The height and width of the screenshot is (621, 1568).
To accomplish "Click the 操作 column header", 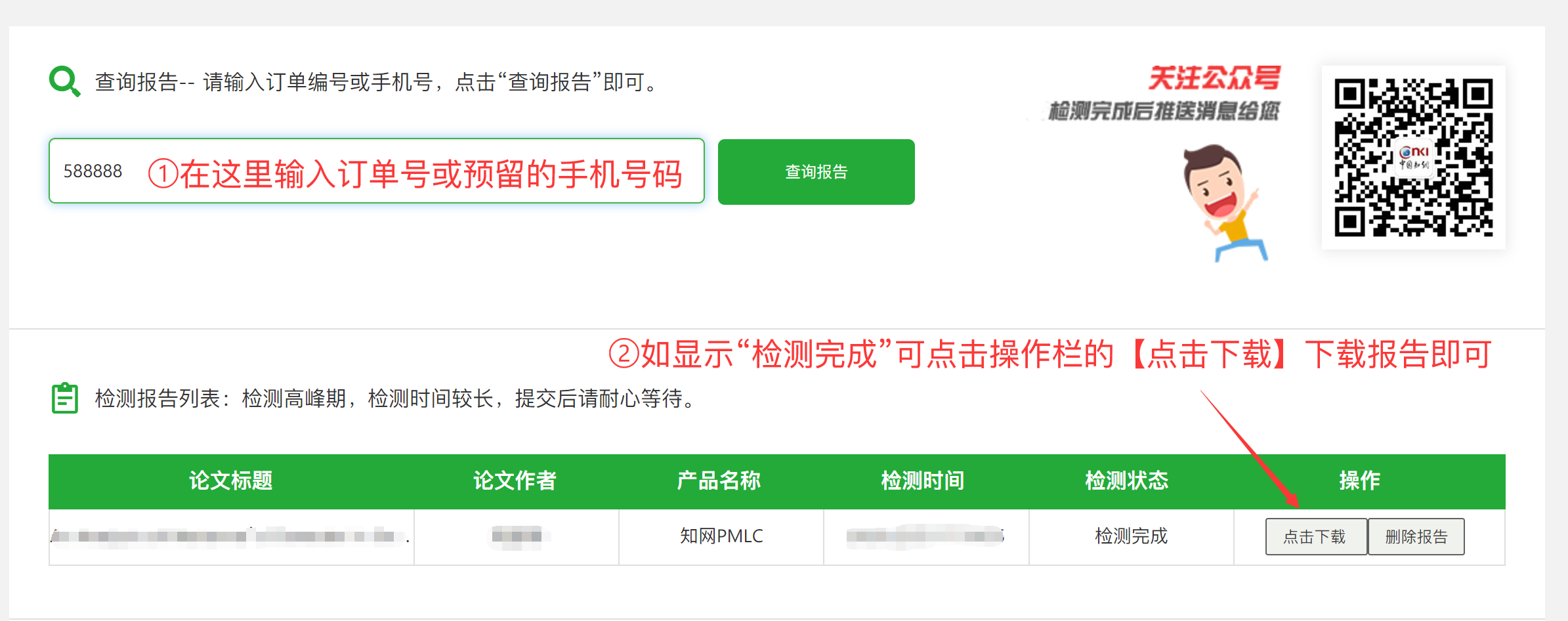I will (x=1358, y=481).
